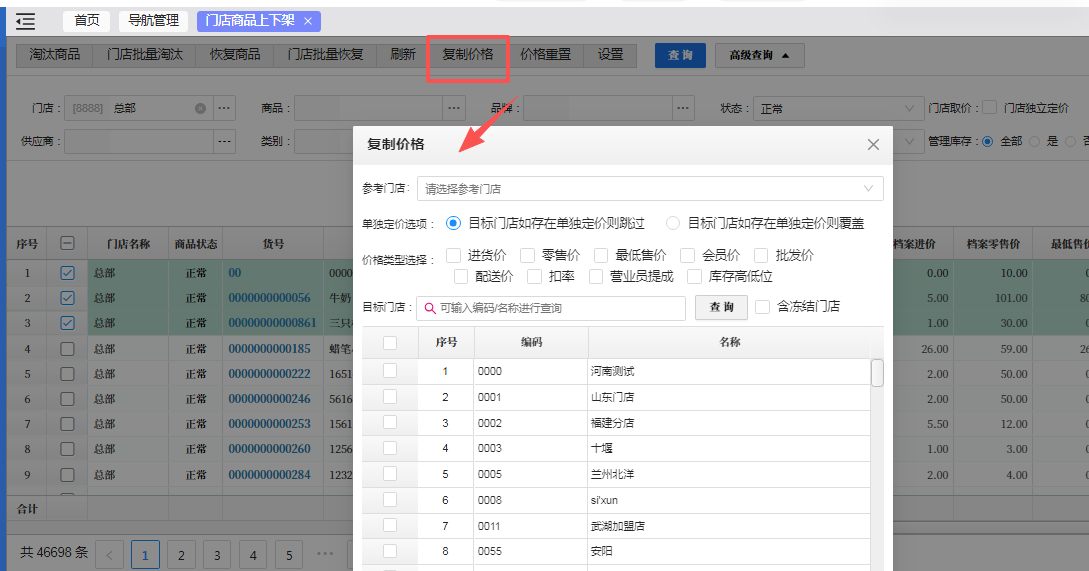Focus 目标门店 search input
Screen dimensions: 1089x571
click(x=551, y=308)
